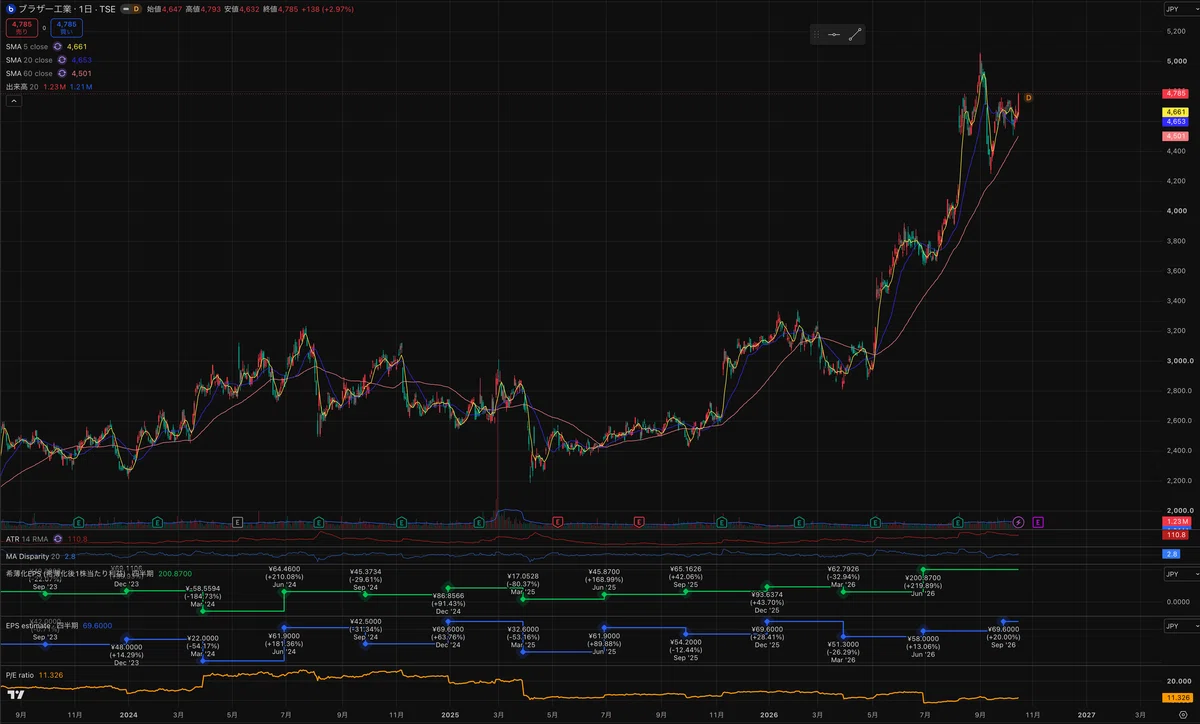Select the MA Disparity 20 legend

[x=31, y=555]
